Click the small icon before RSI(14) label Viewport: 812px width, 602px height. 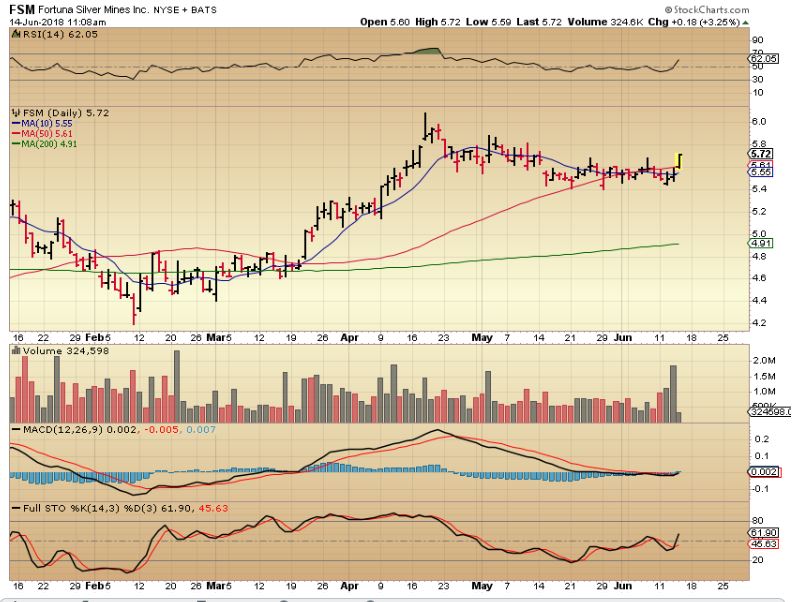[x=17, y=34]
